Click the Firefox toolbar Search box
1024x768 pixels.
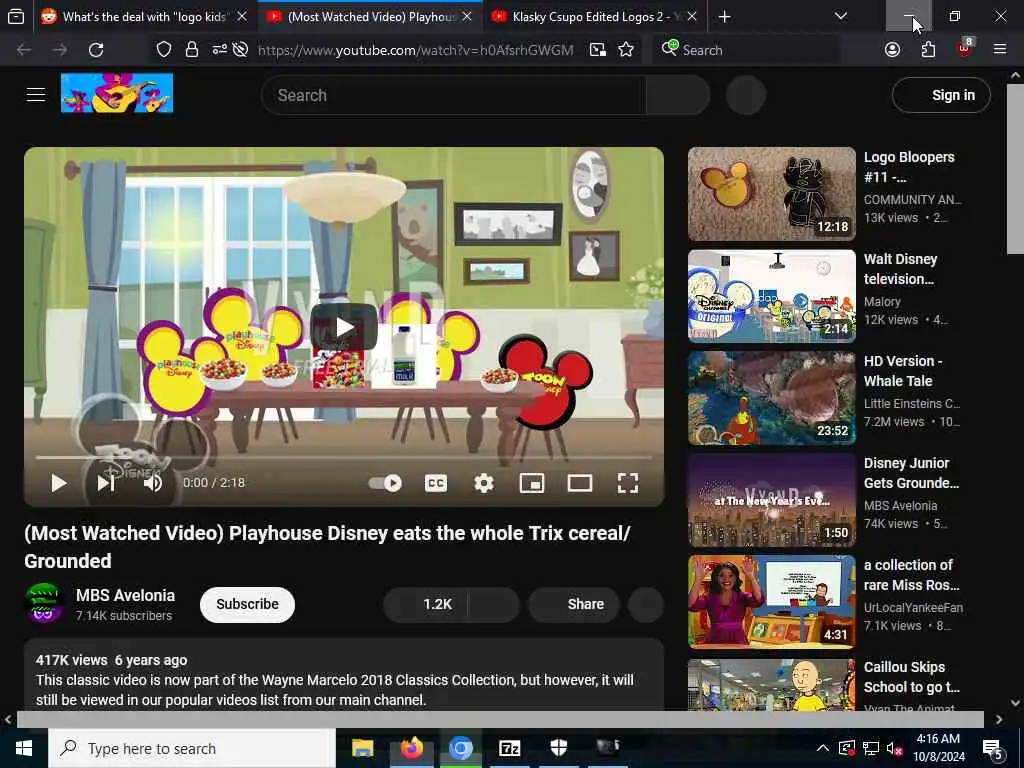[746, 50]
